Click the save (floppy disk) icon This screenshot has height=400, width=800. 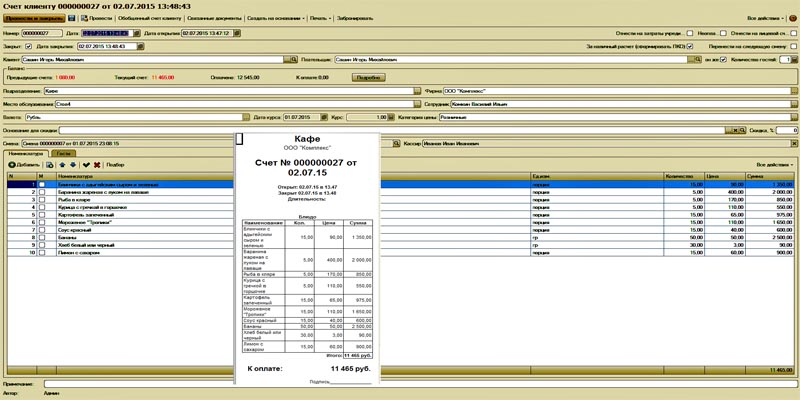[x=72, y=18]
